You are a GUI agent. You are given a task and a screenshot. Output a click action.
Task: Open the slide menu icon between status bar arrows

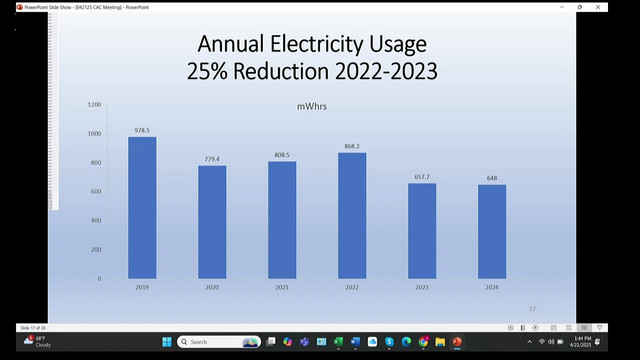tap(523, 328)
